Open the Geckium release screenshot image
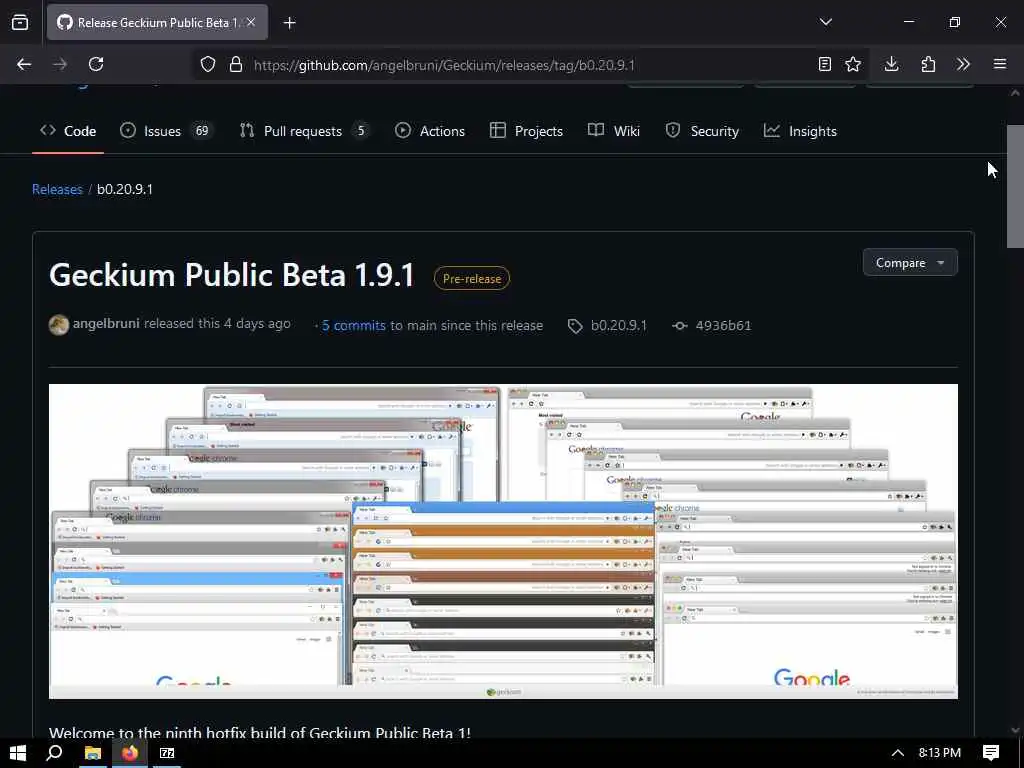The width and height of the screenshot is (1024, 768). [x=504, y=541]
